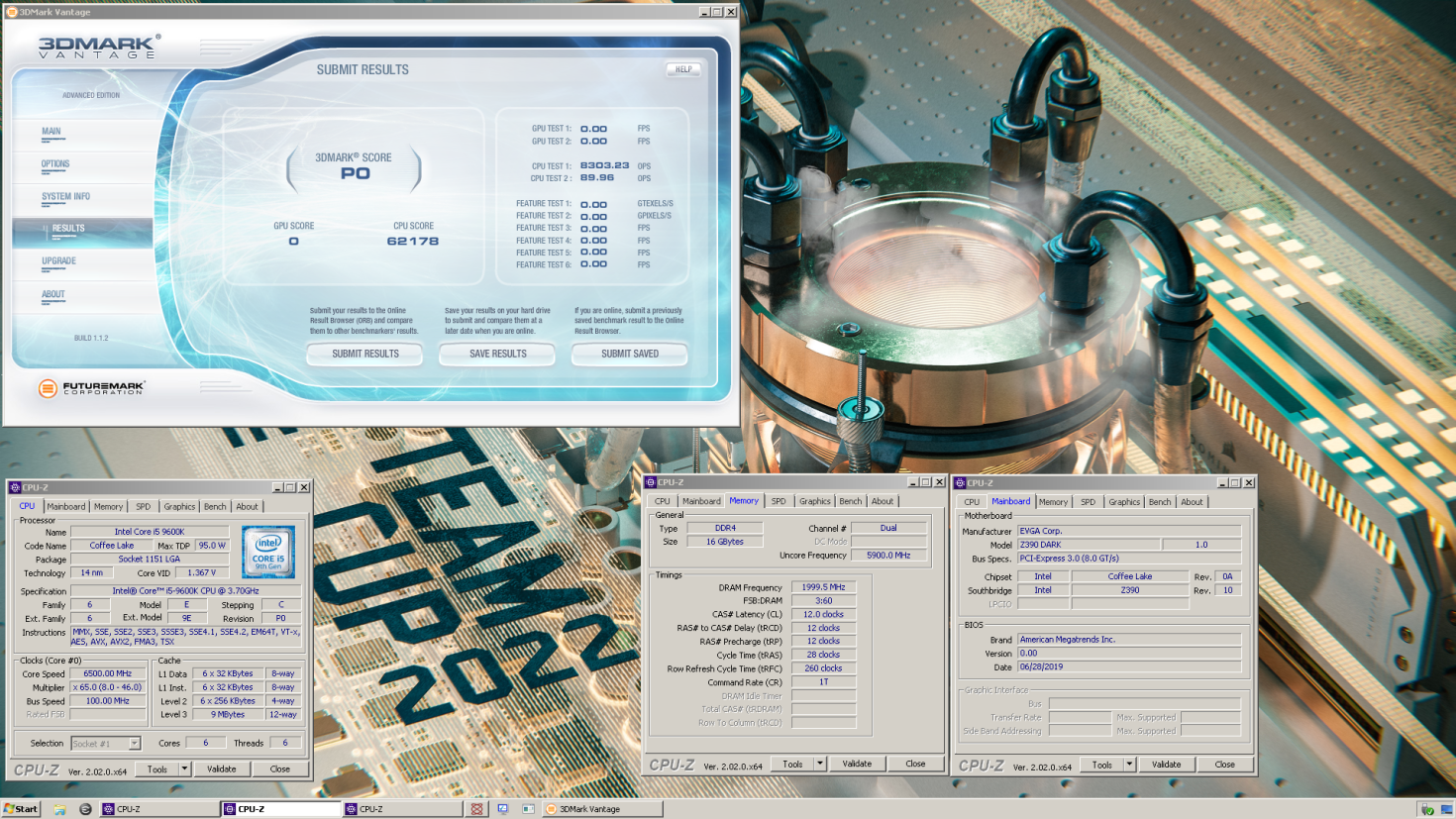Image resolution: width=1456 pixels, height=819 pixels.
Task: Click the Tools button in CPU-Z Memory window
Action: (792, 764)
